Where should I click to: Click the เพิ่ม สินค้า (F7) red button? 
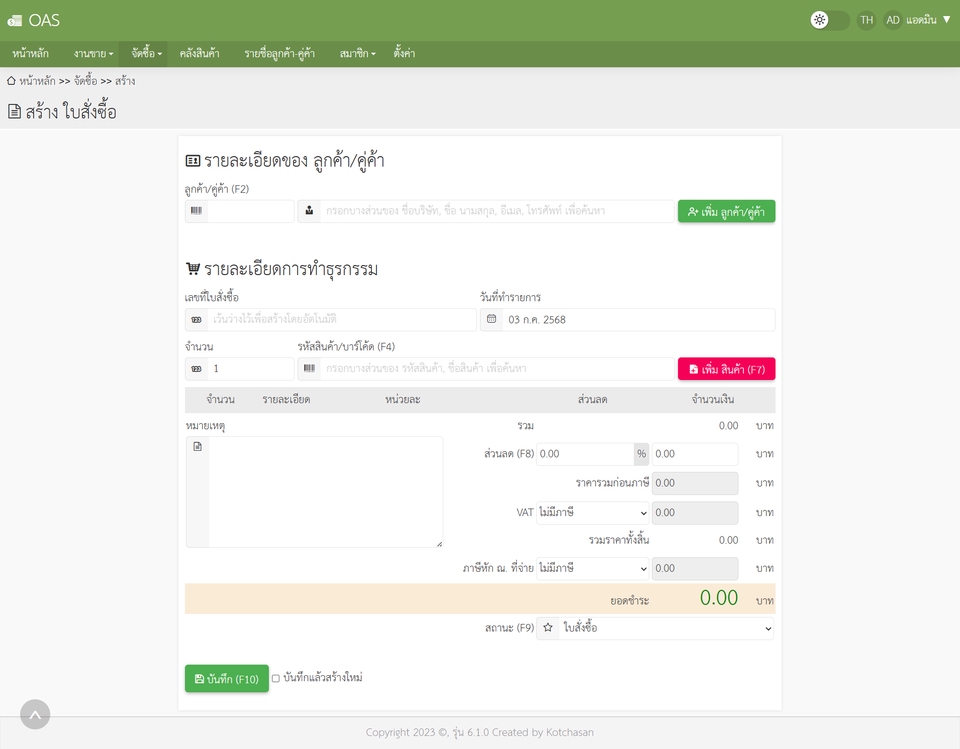[x=726, y=368]
